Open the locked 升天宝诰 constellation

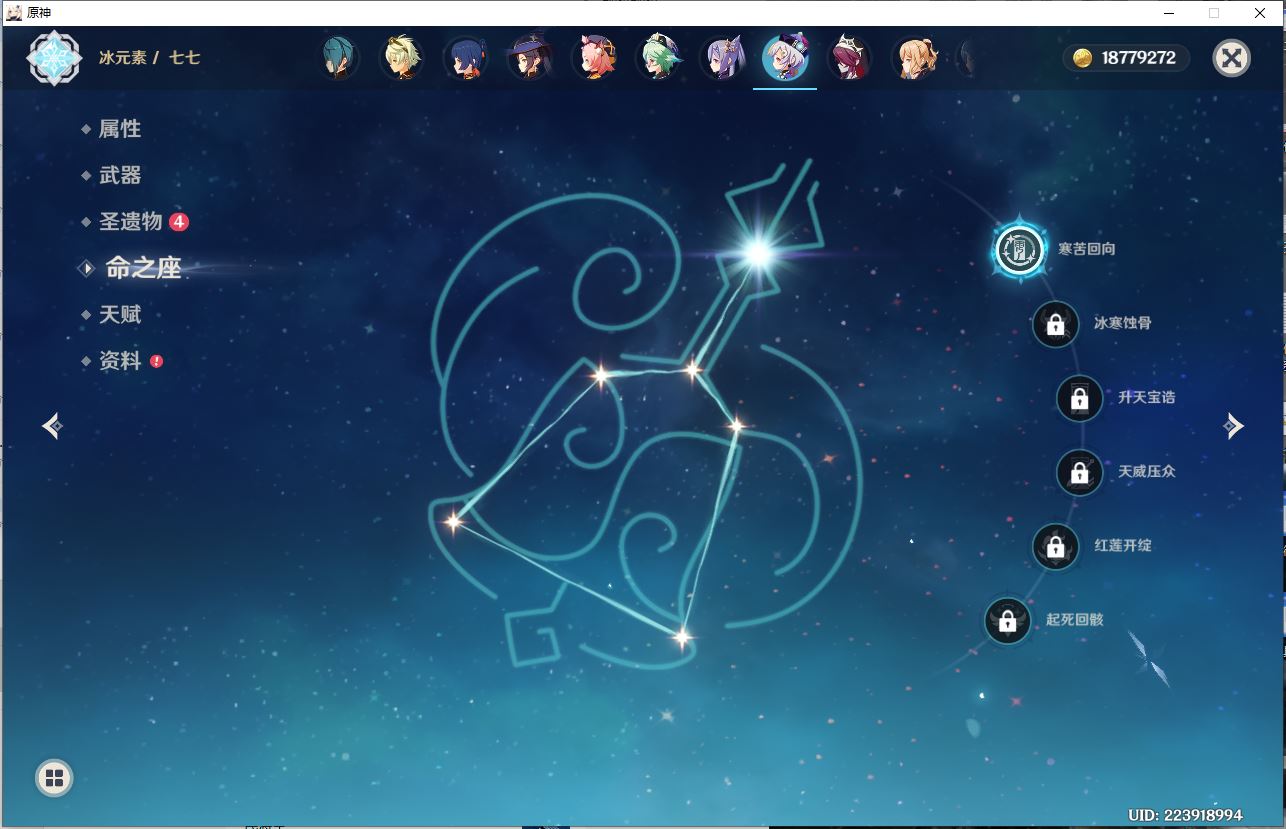(x=1079, y=398)
